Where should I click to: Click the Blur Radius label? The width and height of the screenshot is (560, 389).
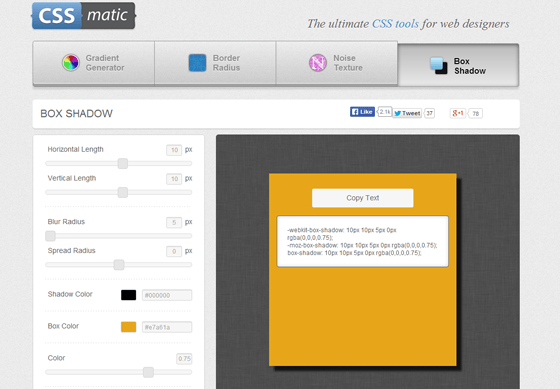[x=66, y=221]
